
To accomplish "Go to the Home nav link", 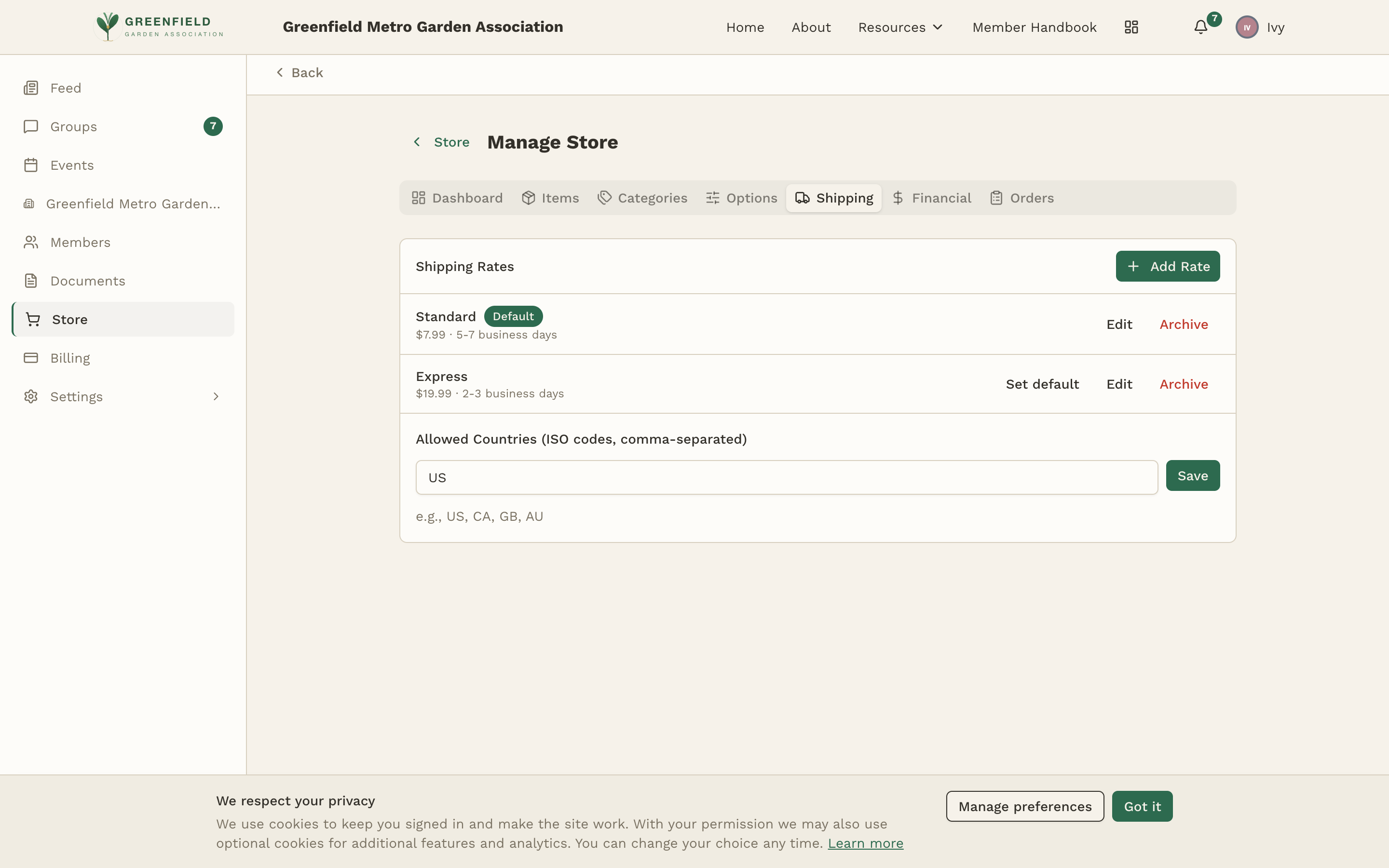I will point(745,27).
